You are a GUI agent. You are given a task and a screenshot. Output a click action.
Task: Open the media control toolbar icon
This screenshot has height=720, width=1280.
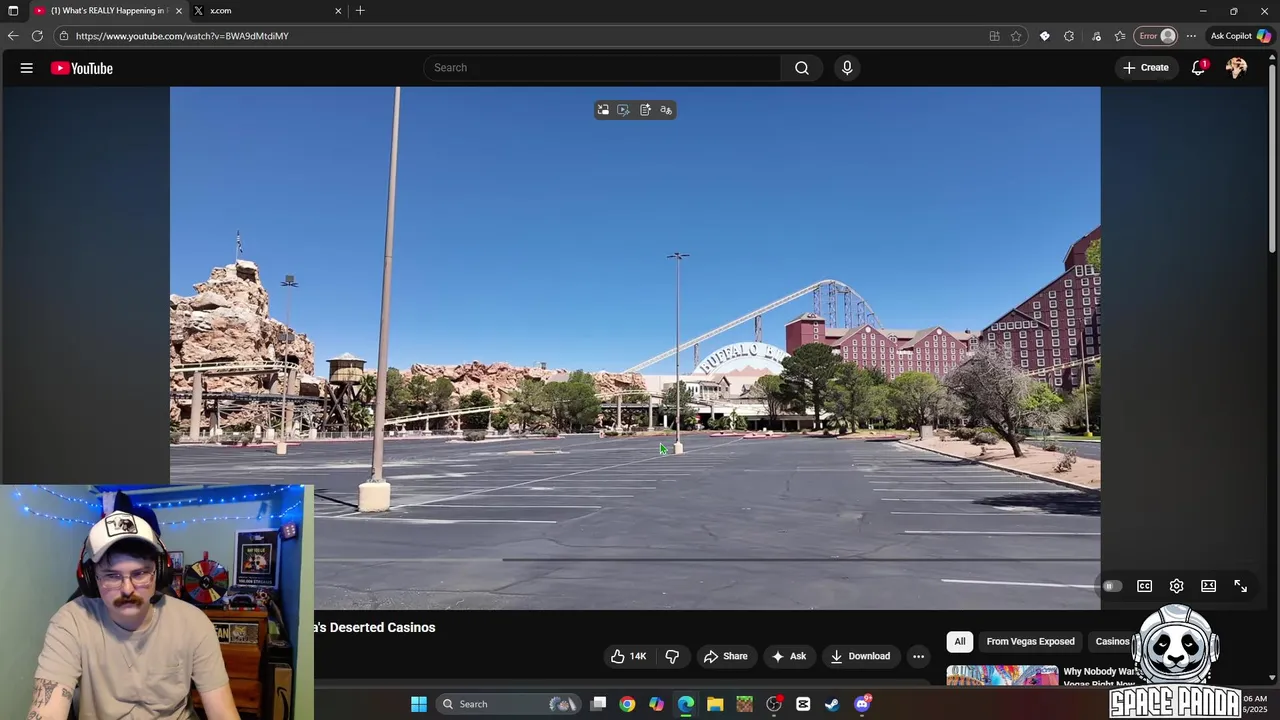(x=1097, y=36)
